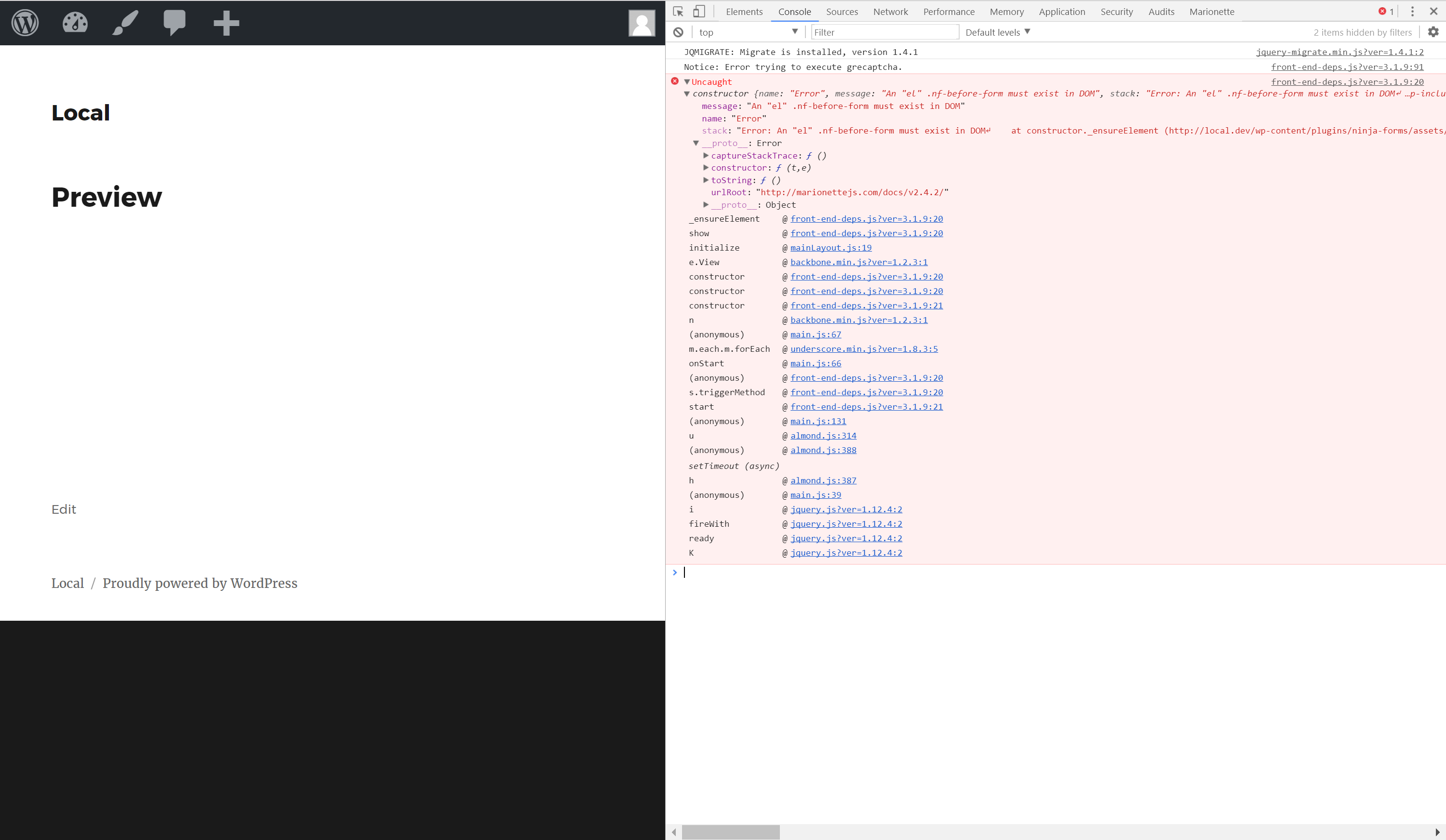Click '2 items hidden by filters' text
This screenshot has width=1446, height=840.
[x=1363, y=32]
